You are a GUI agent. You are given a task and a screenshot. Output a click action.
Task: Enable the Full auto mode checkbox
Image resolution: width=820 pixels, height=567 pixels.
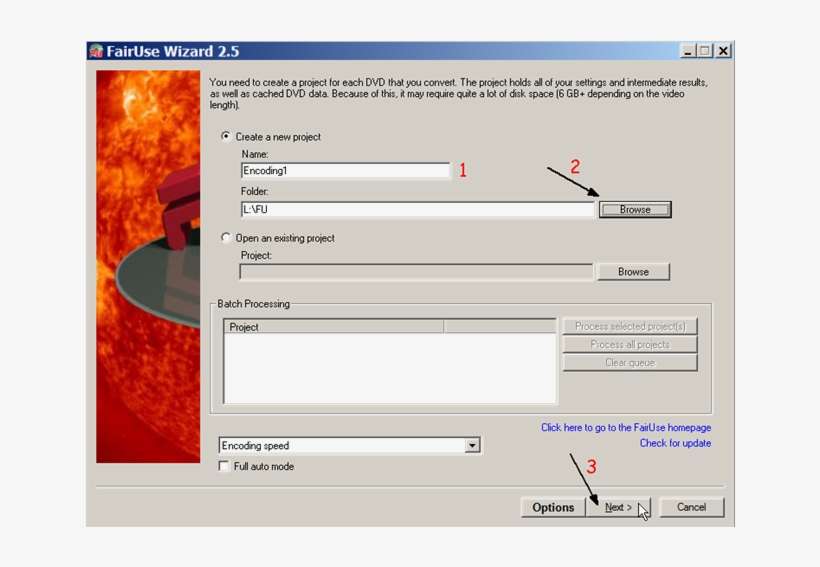[224, 466]
